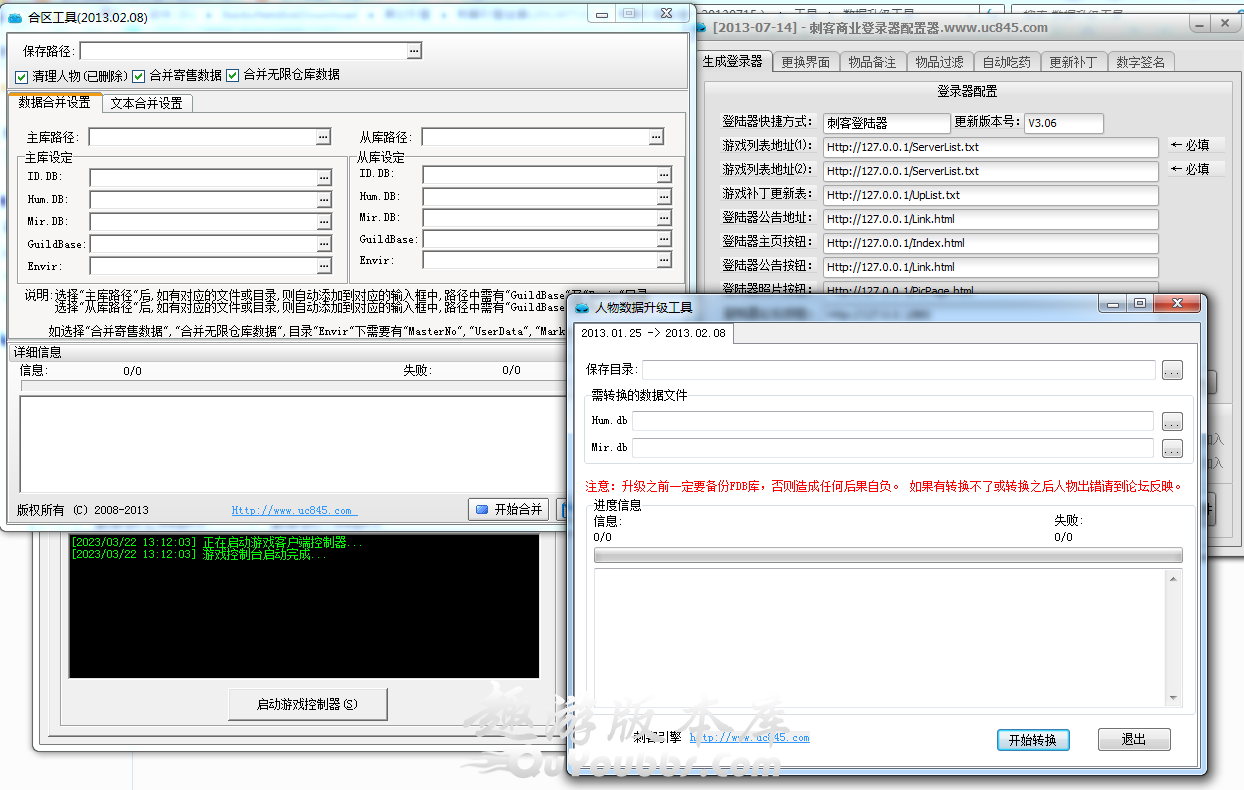This screenshot has height=790, width=1244.
Task: Click the 开始合并 button
Action: (508, 510)
